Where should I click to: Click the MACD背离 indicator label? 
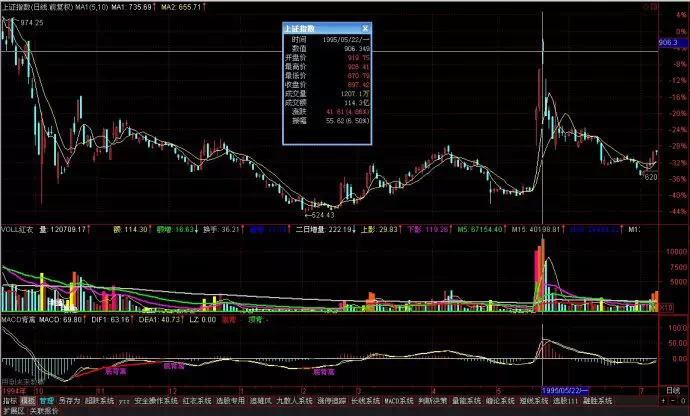[x=18, y=319]
